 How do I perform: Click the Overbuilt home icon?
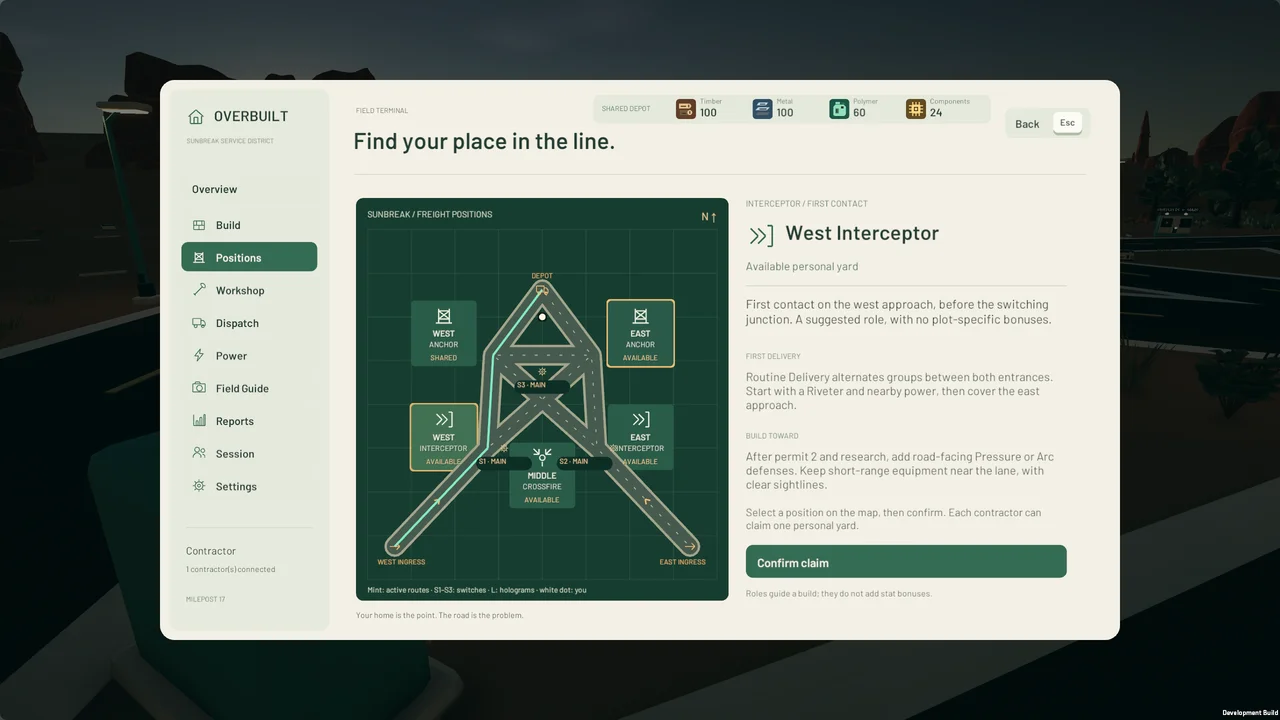tap(196, 117)
